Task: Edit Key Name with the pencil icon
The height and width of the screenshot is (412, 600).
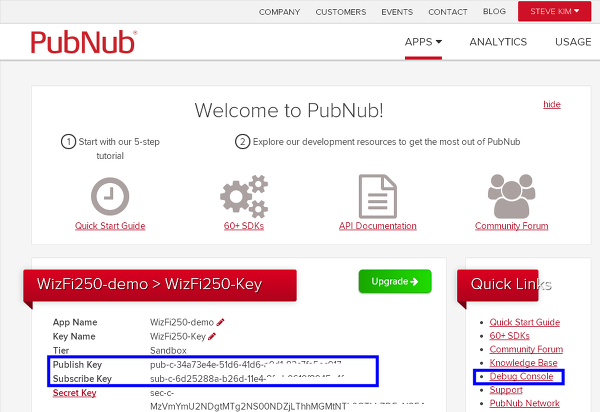Action: (212, 336)
